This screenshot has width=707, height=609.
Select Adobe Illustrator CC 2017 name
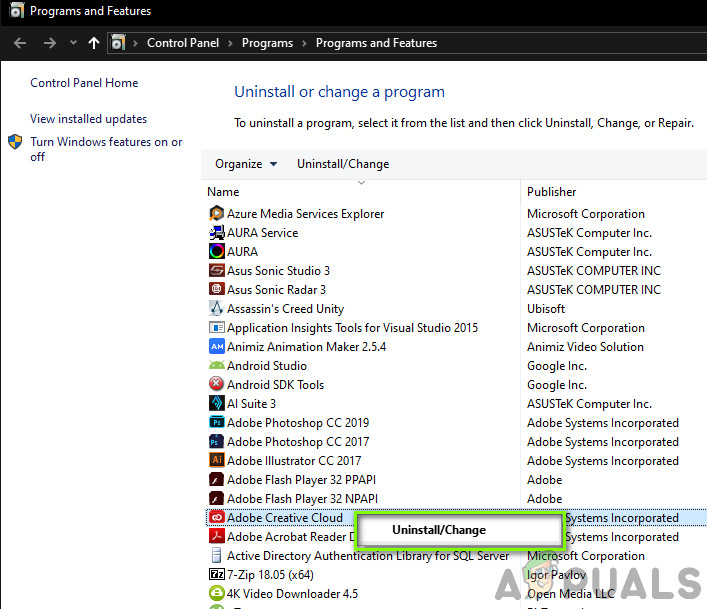point(294,461)
